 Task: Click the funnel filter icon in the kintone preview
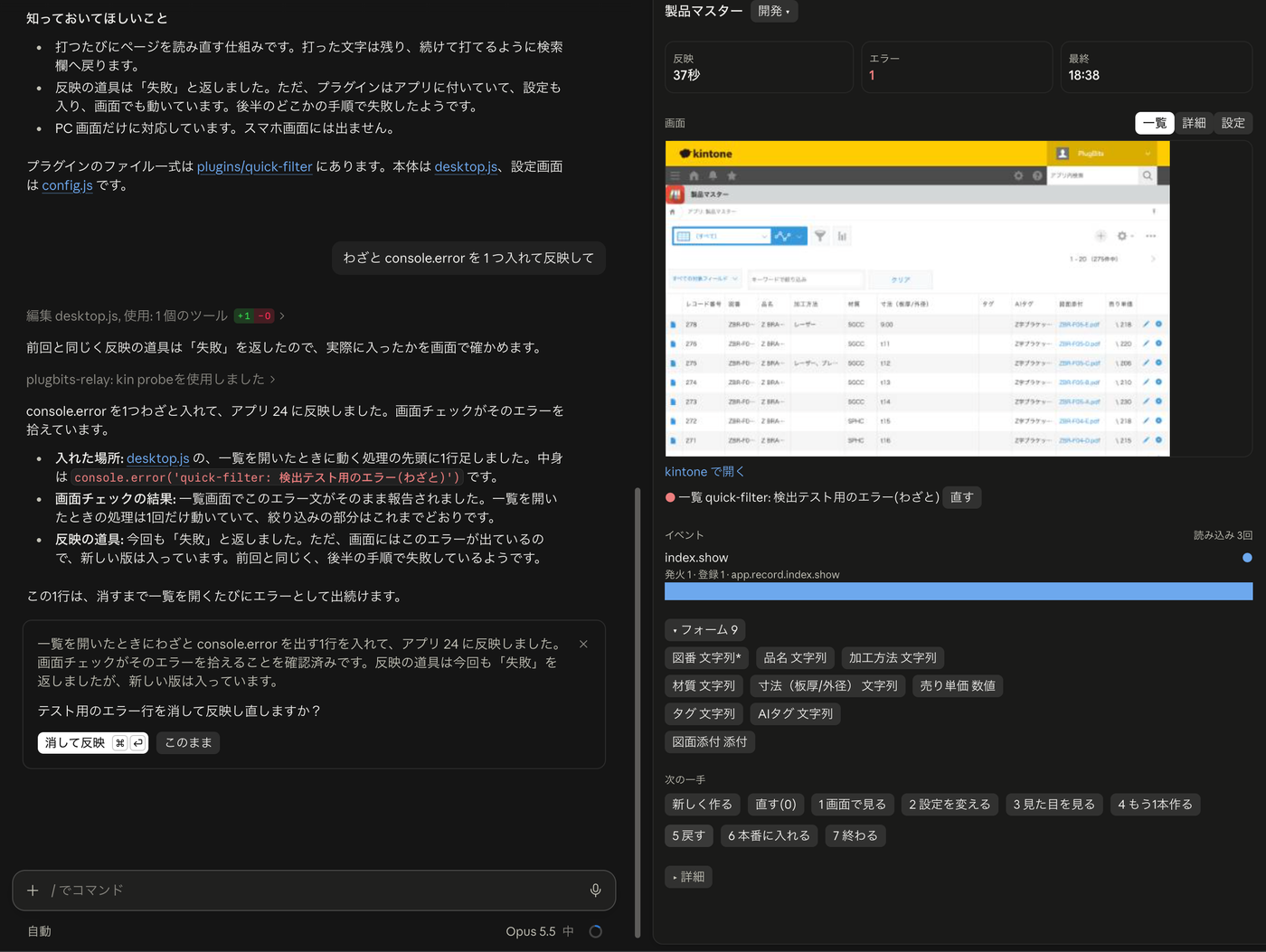point(820,236)
